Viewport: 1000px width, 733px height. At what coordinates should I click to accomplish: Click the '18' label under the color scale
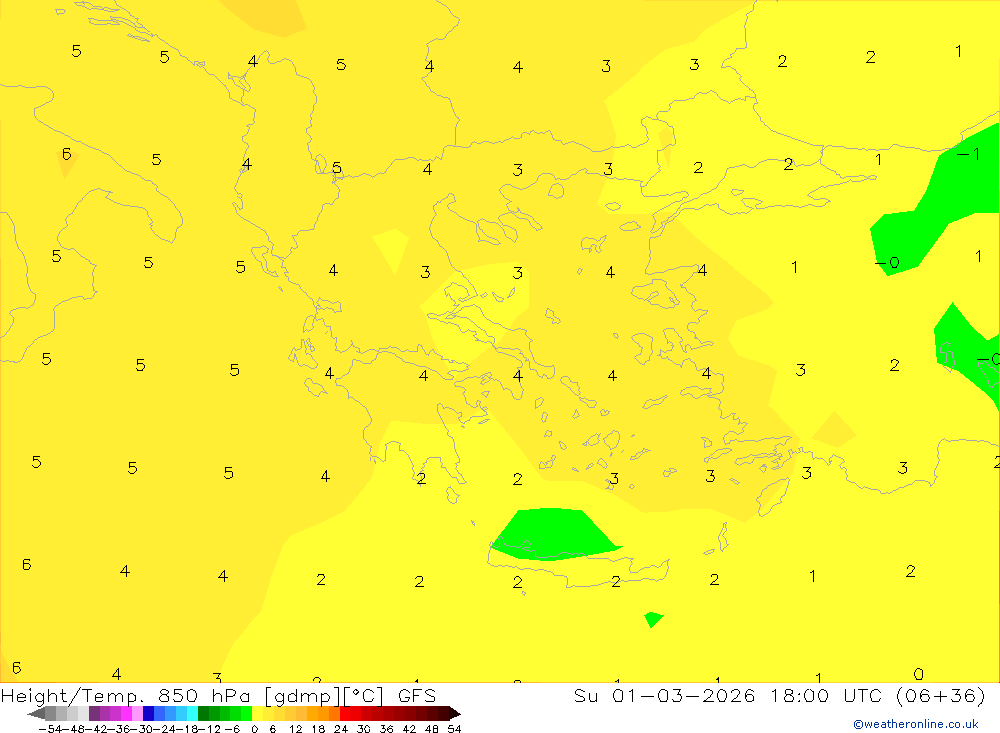pyautogui.click(x=318, y=729)
